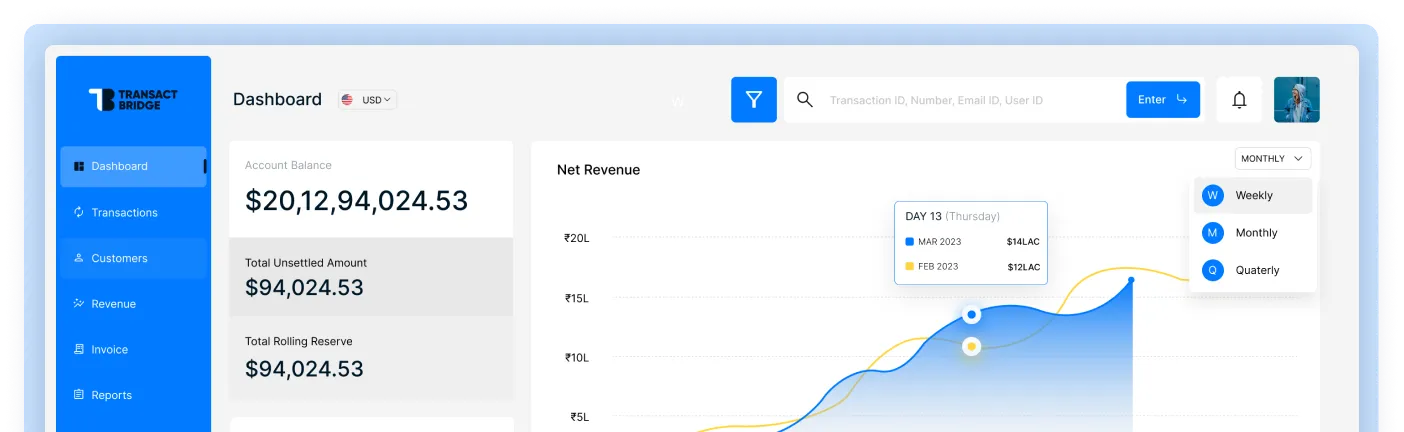Go to the Dashboard sidebar item
The height and width of the screenshot is (432, 1404).
click(x=133, y=166)
